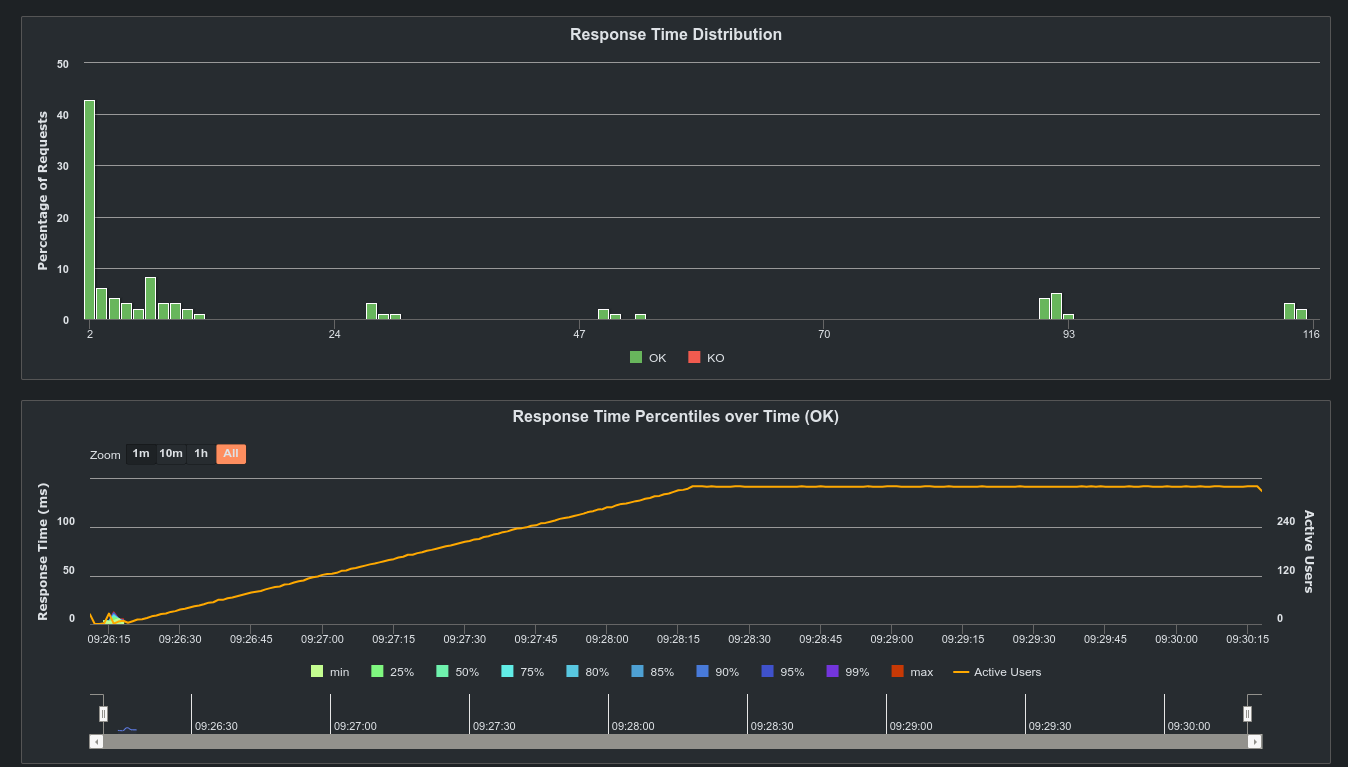
Task: Toggle the 90% percentile legend item
Action: pyautogui.click(x=717, y=672)
